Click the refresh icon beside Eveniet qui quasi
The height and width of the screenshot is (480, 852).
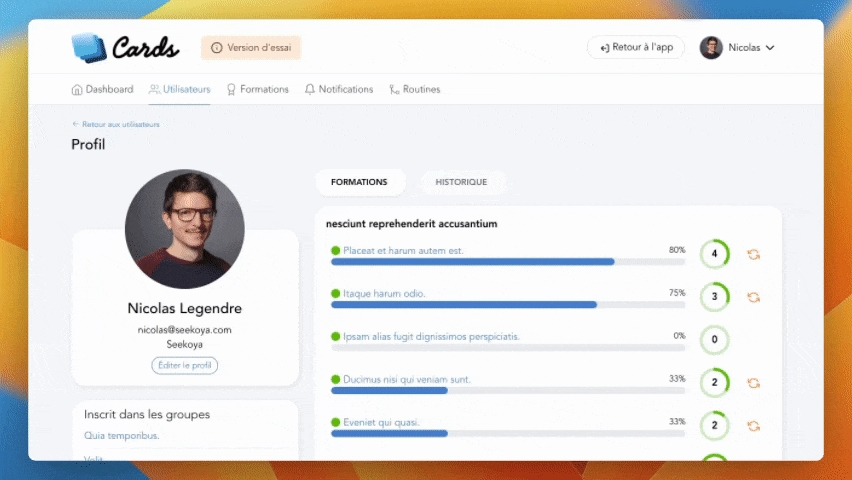[754, 426]
